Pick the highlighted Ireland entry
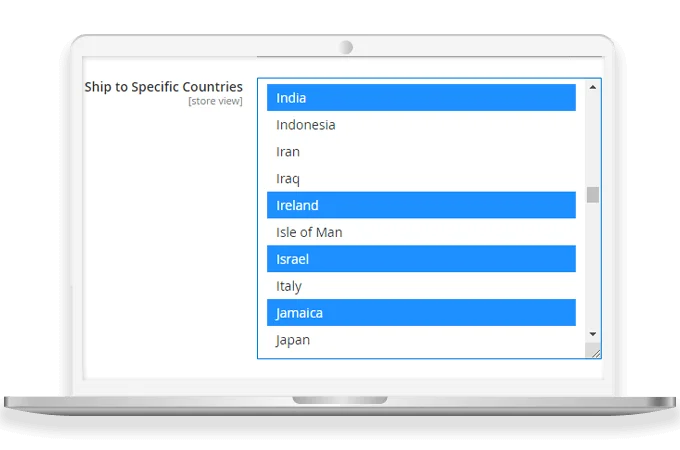Image resolution: width=680 pixels, height=450 pixels. pos(420,205)
